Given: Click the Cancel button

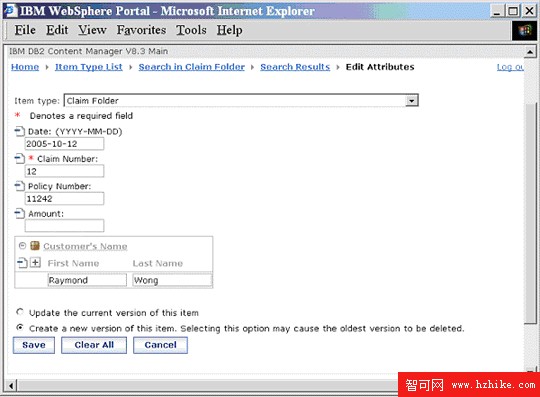Looking at the screenshot, I should [160, 345].
